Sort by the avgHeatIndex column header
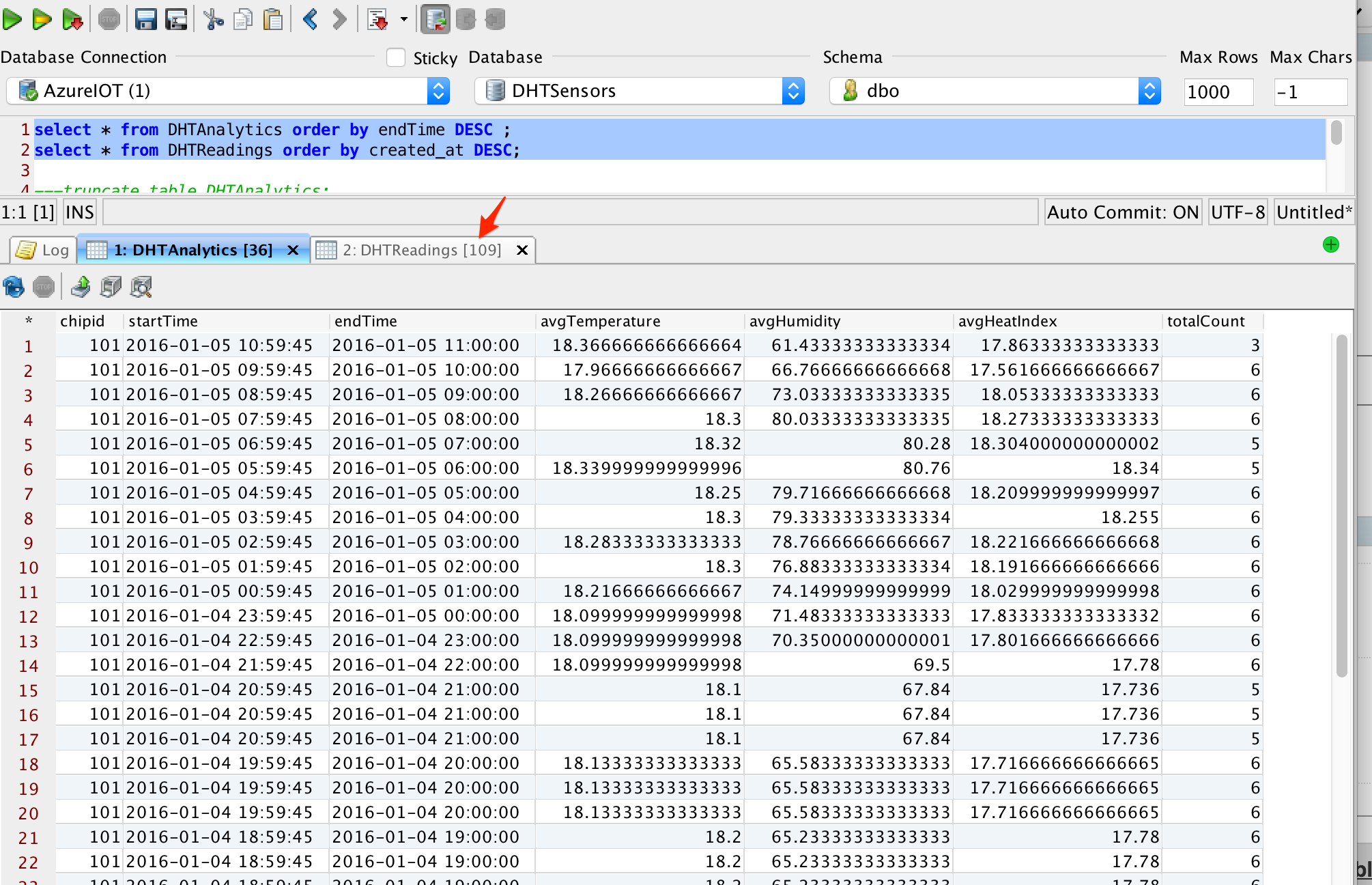This screenshot has width=1372, height=885. (x=1058, y=321)
